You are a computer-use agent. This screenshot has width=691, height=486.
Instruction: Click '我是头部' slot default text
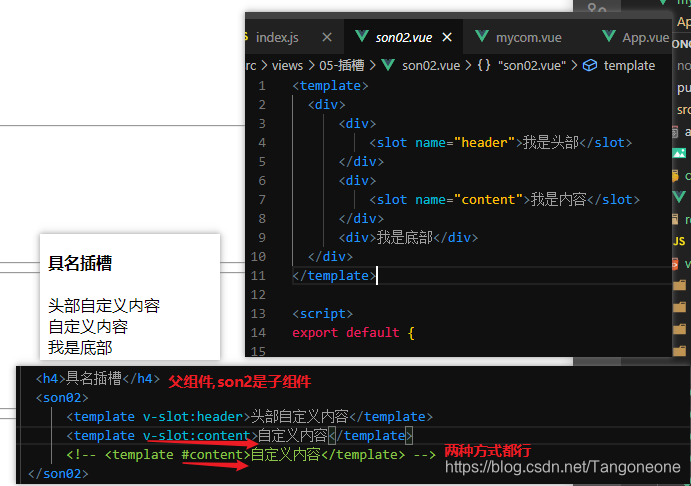pos(550,143)
